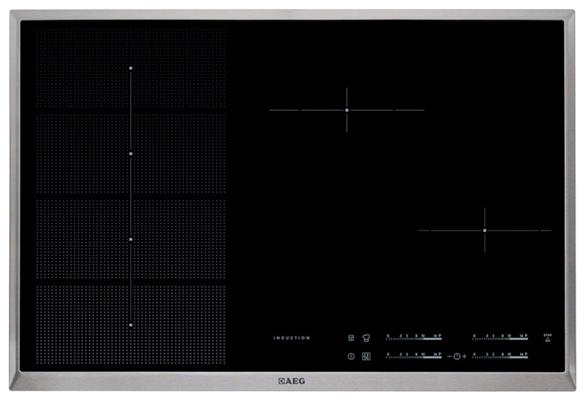The height and width of the screenshot is (400, 585).
Task: Touch the Stop+Go control
Action: (548, 338)
